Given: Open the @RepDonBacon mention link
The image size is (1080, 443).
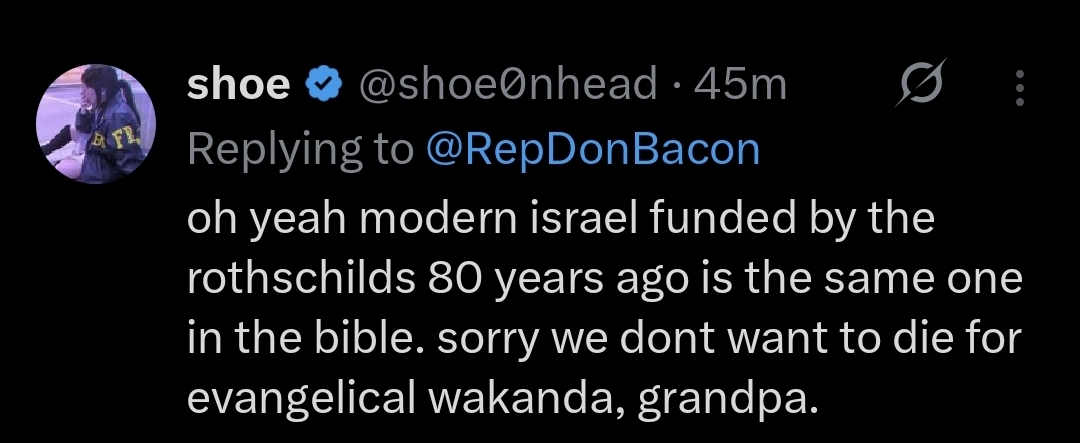Looking at the screenshot, I should tap(592, 148).
